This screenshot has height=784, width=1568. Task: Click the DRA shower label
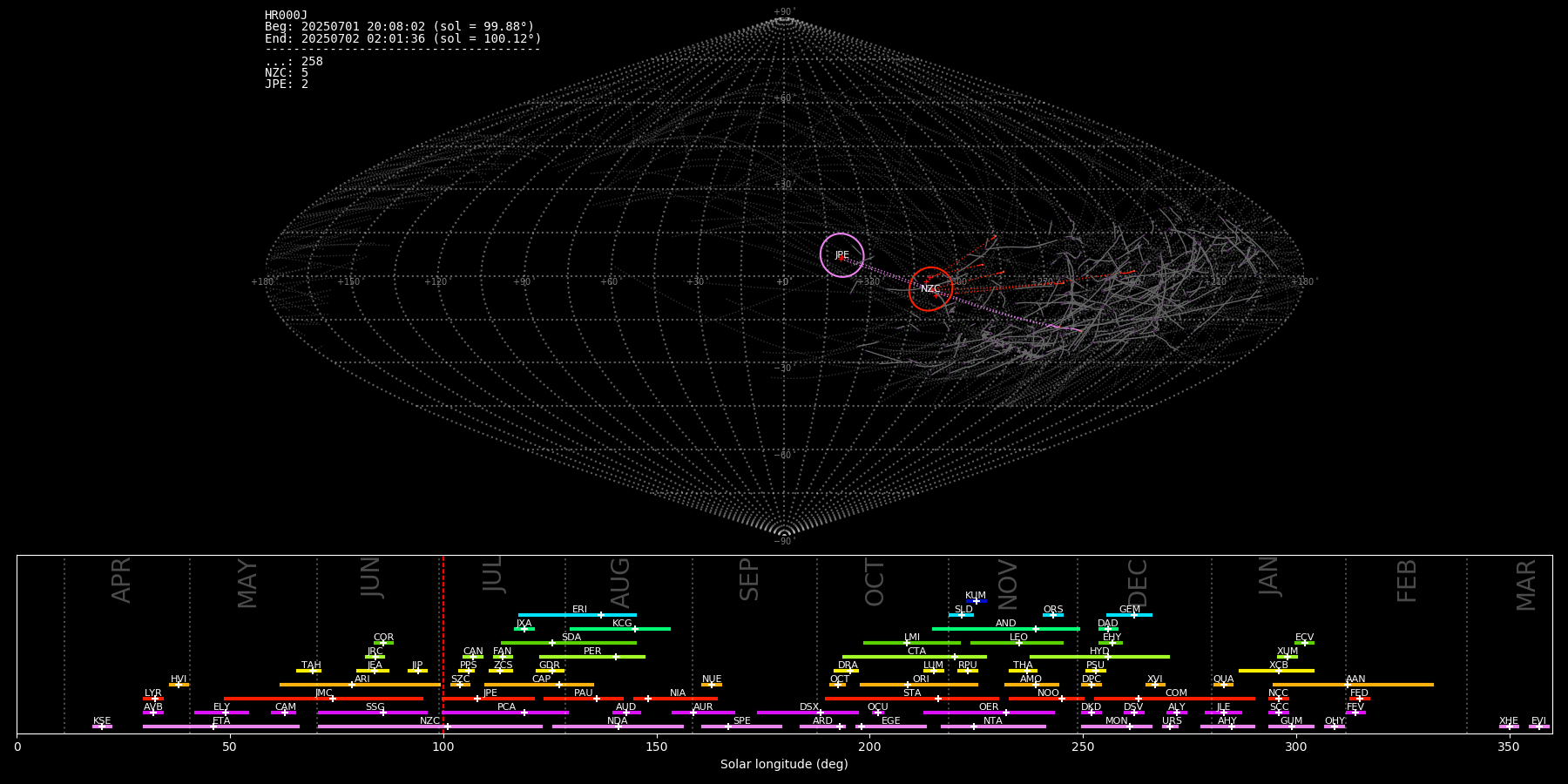(848, 666)
